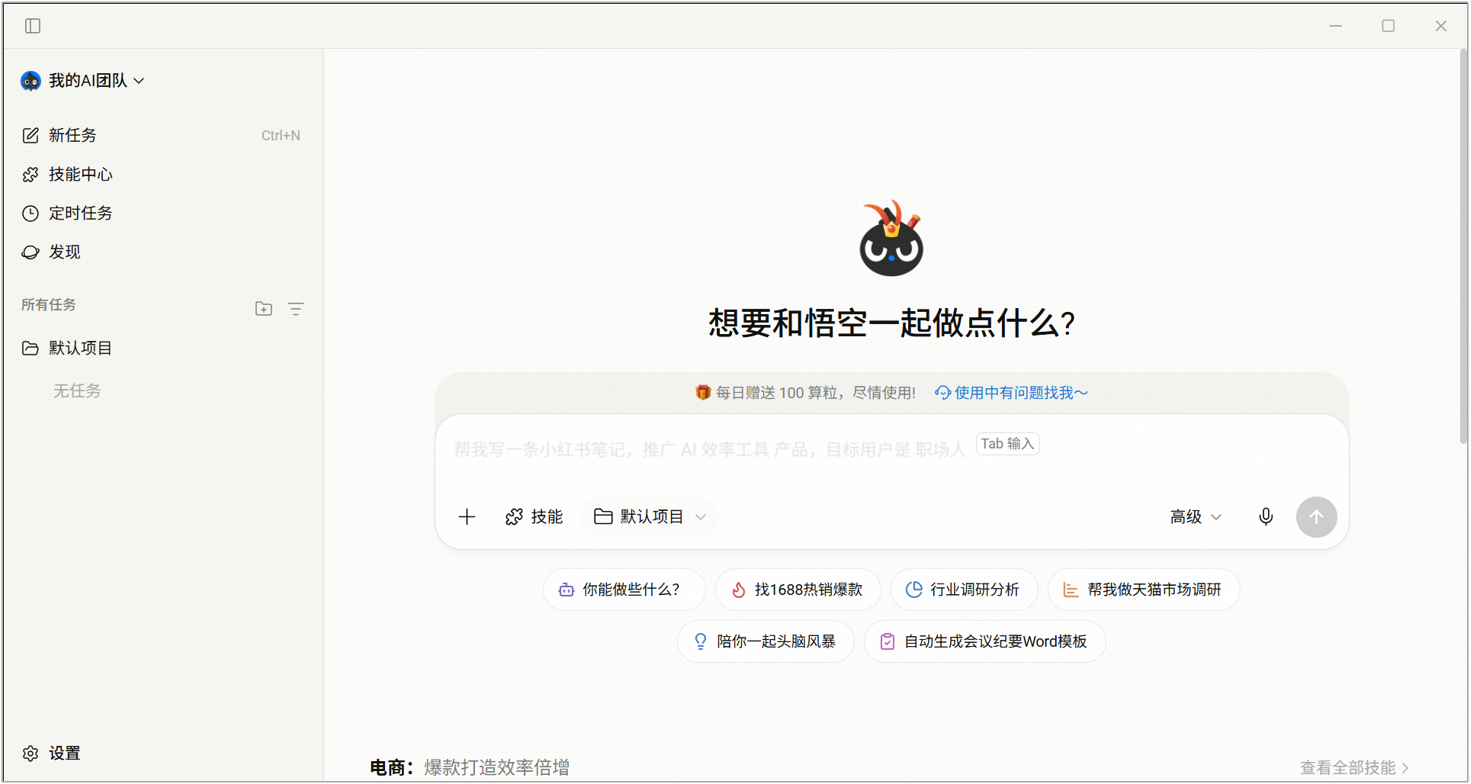Open the 技能中心 skills center
The image size is (1471, 784).
[x=78, y=174]
